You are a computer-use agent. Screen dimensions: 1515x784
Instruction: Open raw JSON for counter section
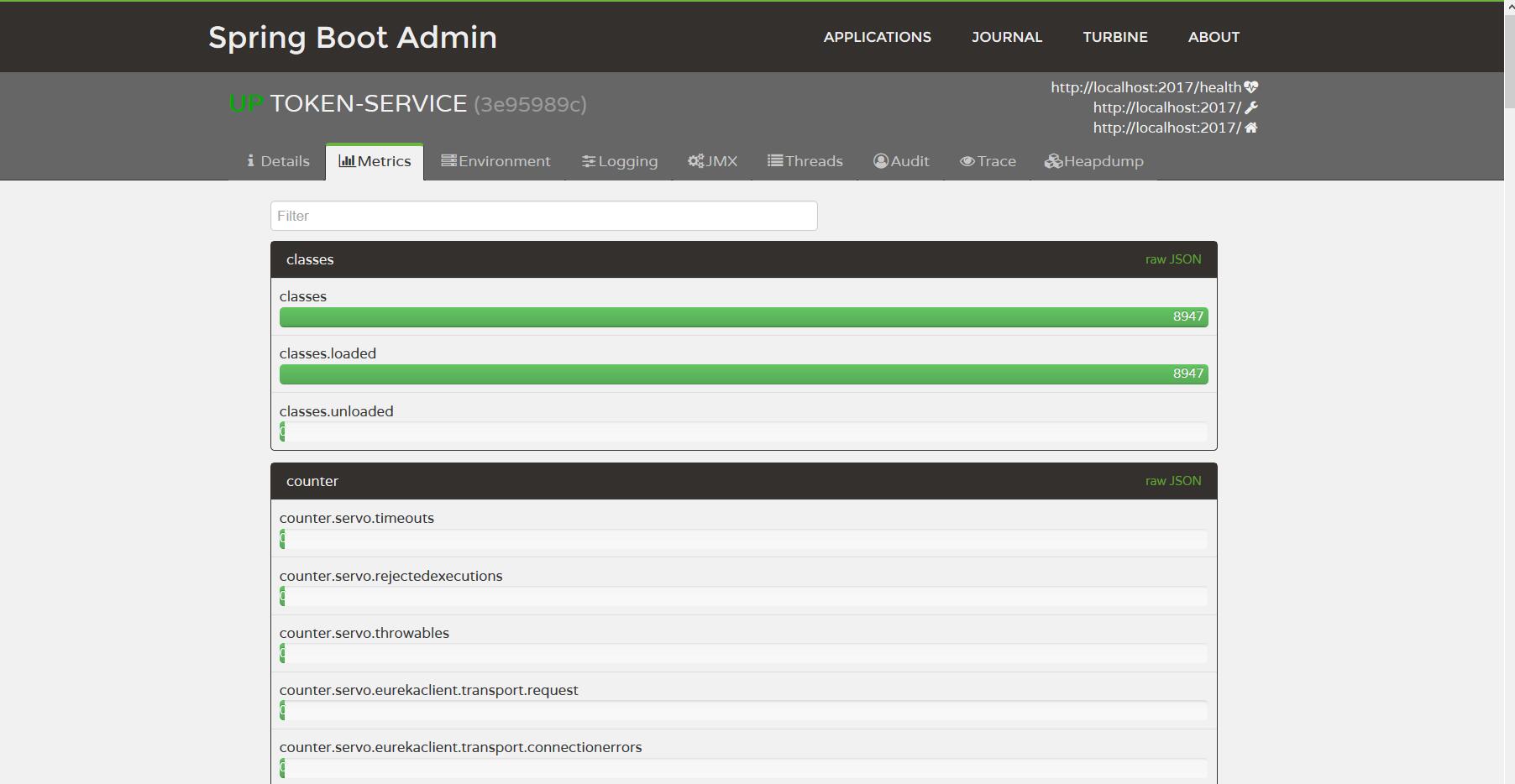(1173, 481)
